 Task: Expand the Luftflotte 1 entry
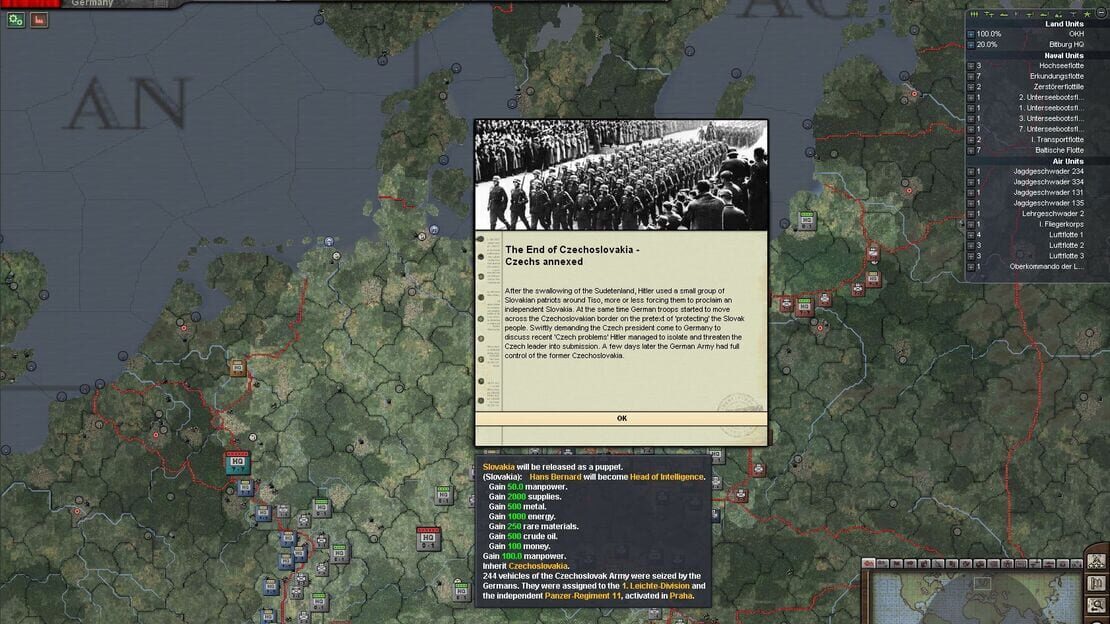coord(971,235)
